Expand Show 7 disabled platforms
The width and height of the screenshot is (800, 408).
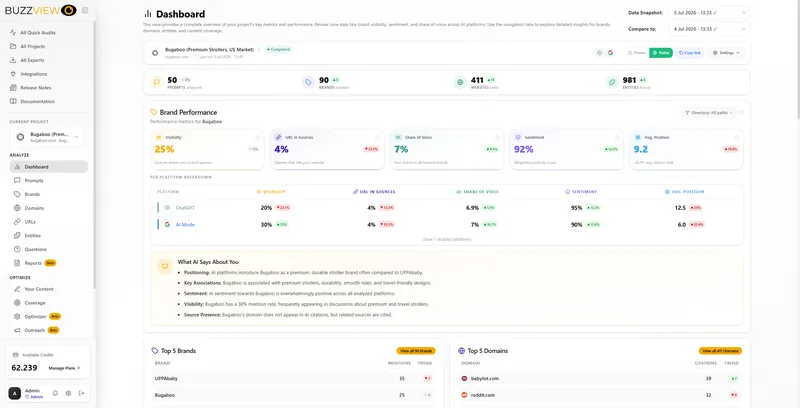click(446, 239)
